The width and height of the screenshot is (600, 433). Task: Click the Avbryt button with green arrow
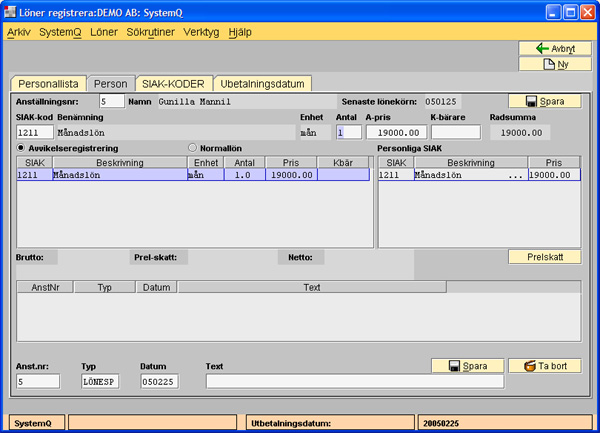click(549, 48)
